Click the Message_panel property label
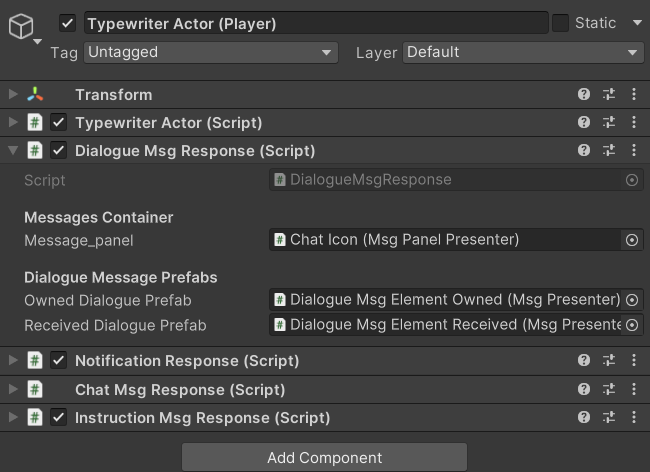Screen dimensions: 650x472 tap(79, 240)
